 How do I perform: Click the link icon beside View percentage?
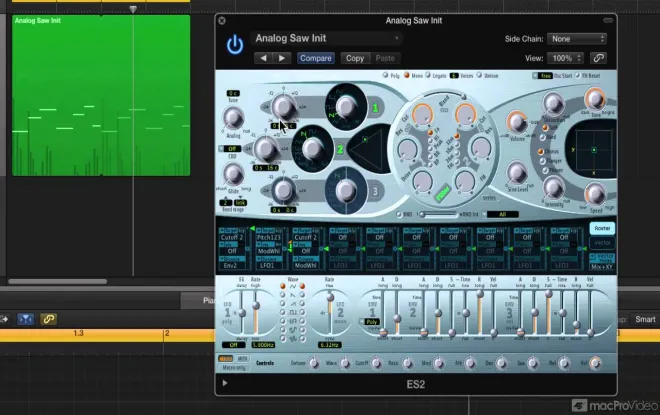coord(598,58)
